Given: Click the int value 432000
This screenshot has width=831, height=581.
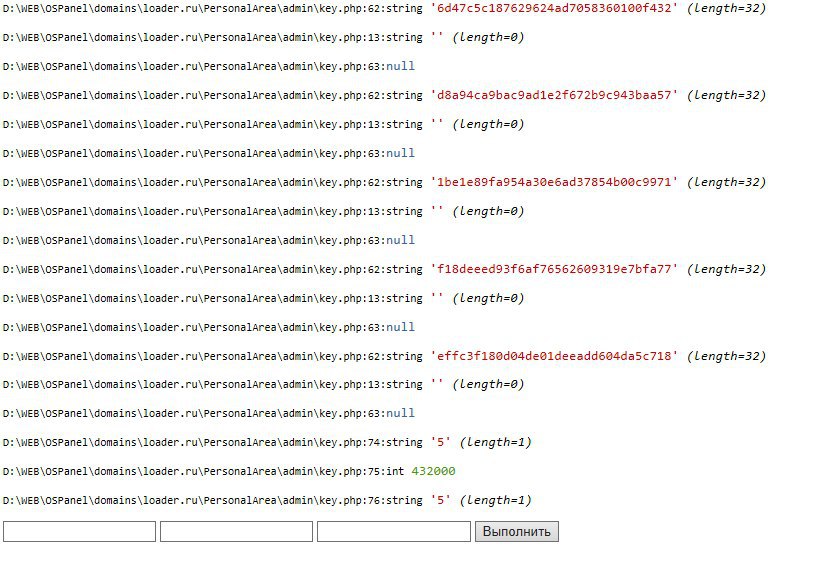Looking at the screenshot, I should pos(434,471).
